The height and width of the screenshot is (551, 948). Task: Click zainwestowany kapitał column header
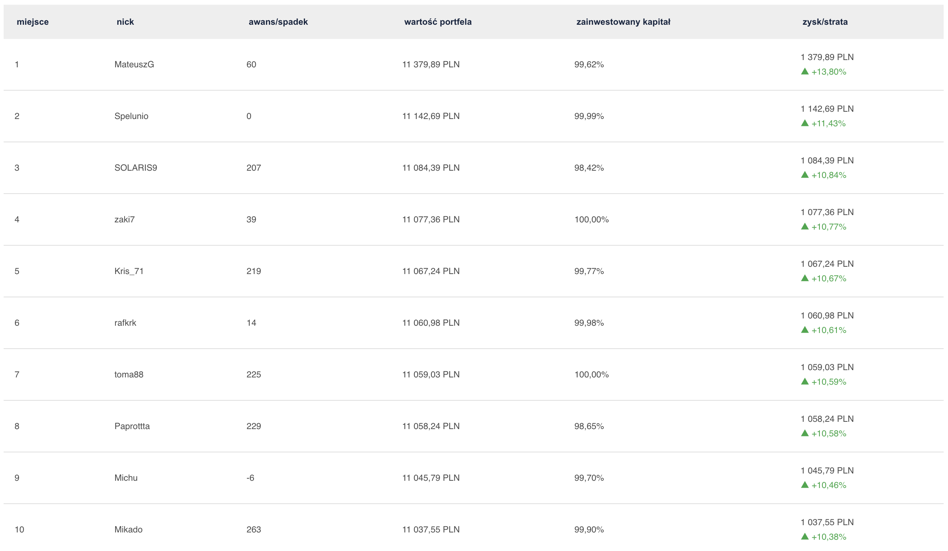pyautogui.click(x=623, y=22)
